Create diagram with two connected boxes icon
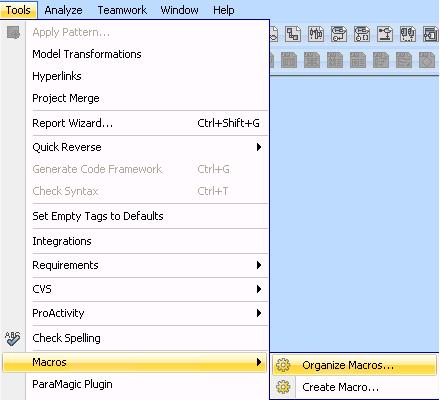Image resolution: width=440 pixels, height=400 pixels. pos(293,34)
